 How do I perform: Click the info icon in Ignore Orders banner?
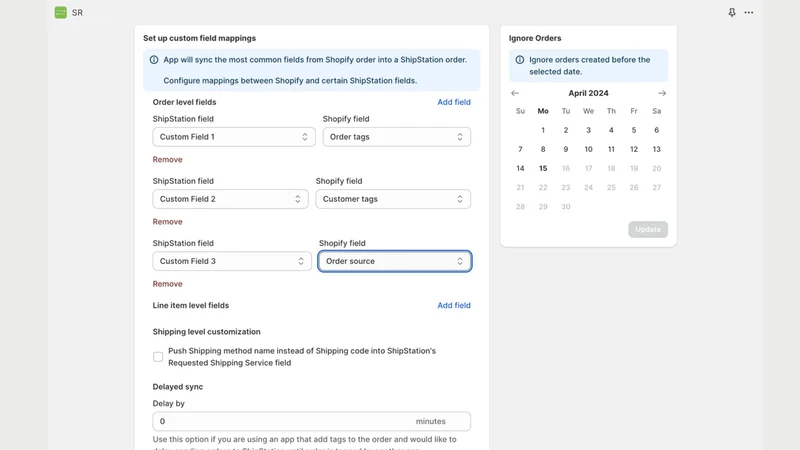pyautogui.click(x=519, y=60)
